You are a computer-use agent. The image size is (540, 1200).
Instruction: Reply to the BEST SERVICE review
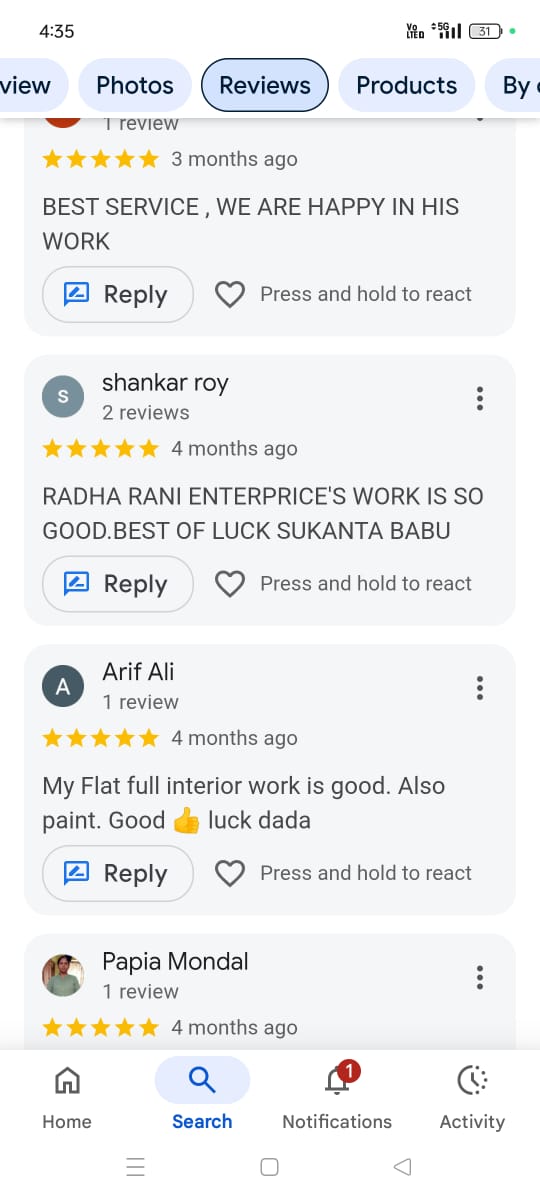pos(118,295)
